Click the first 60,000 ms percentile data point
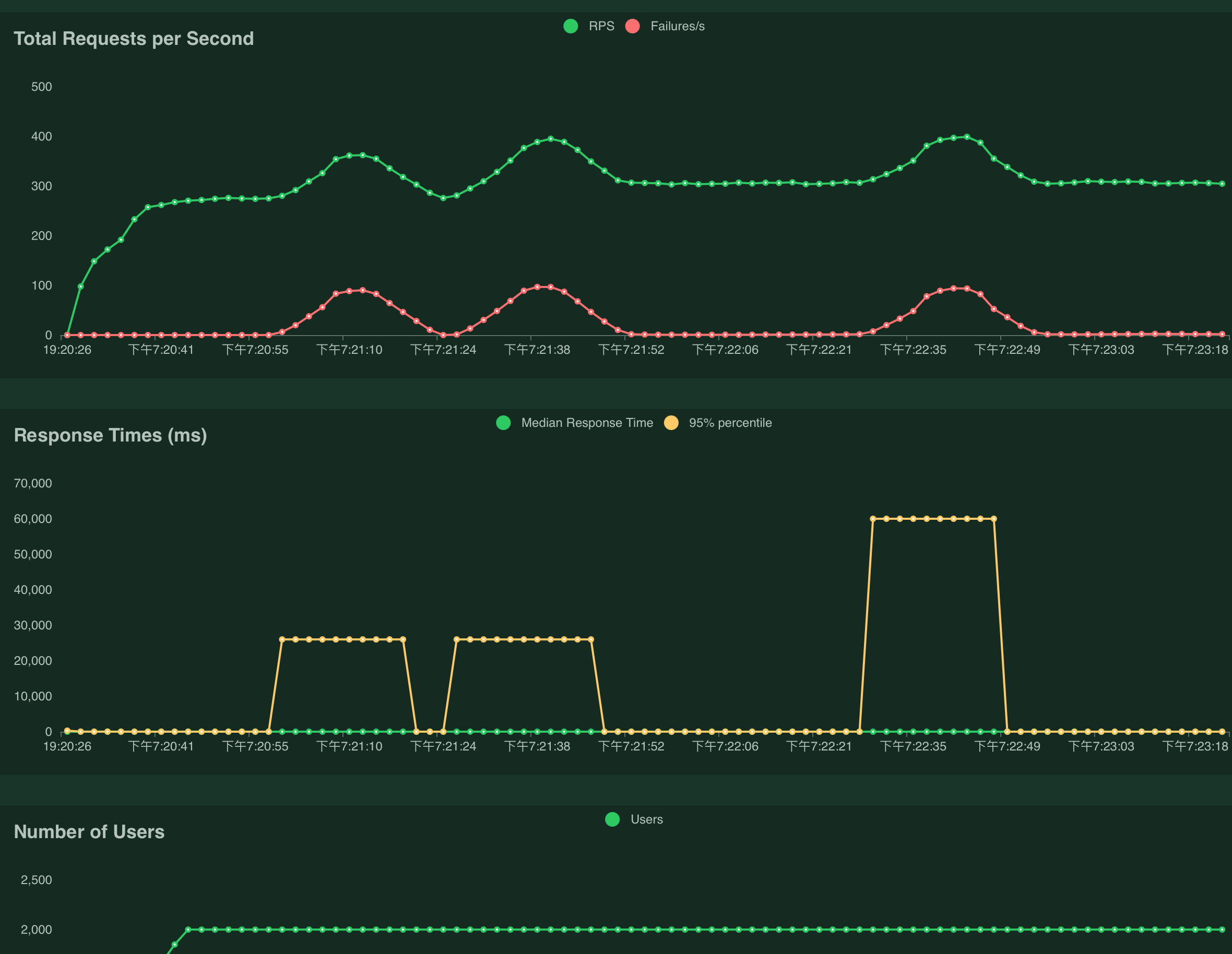This screenshot has width=1232, height=954. point(873,519)
